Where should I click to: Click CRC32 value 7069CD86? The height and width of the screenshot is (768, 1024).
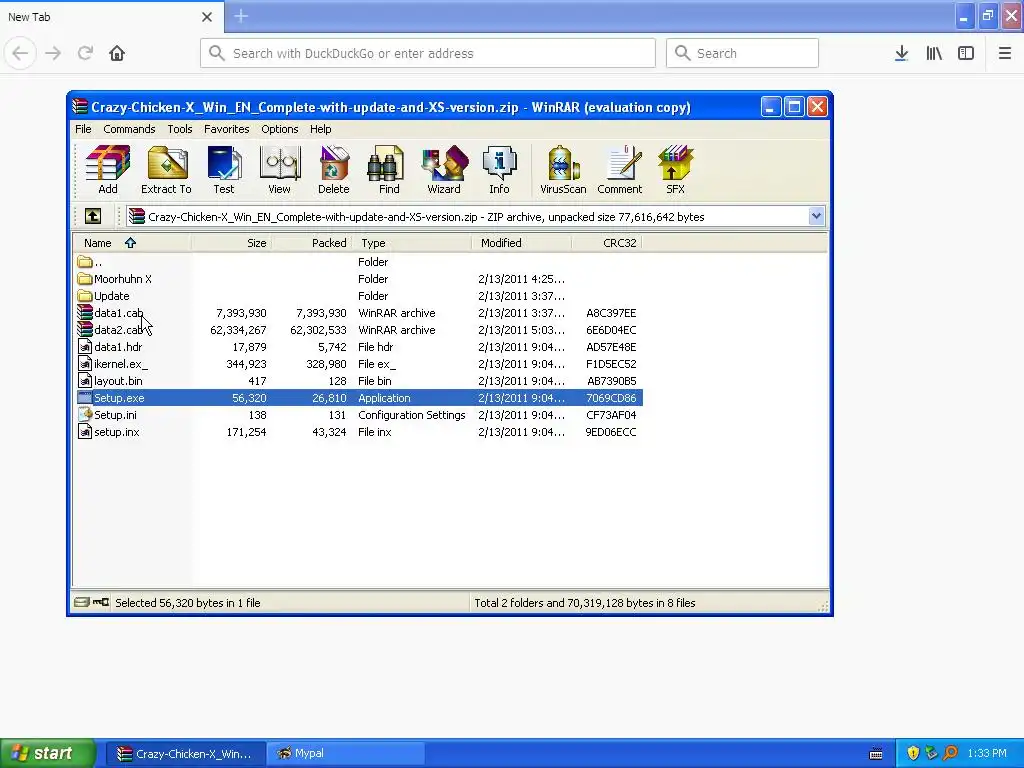611,398
